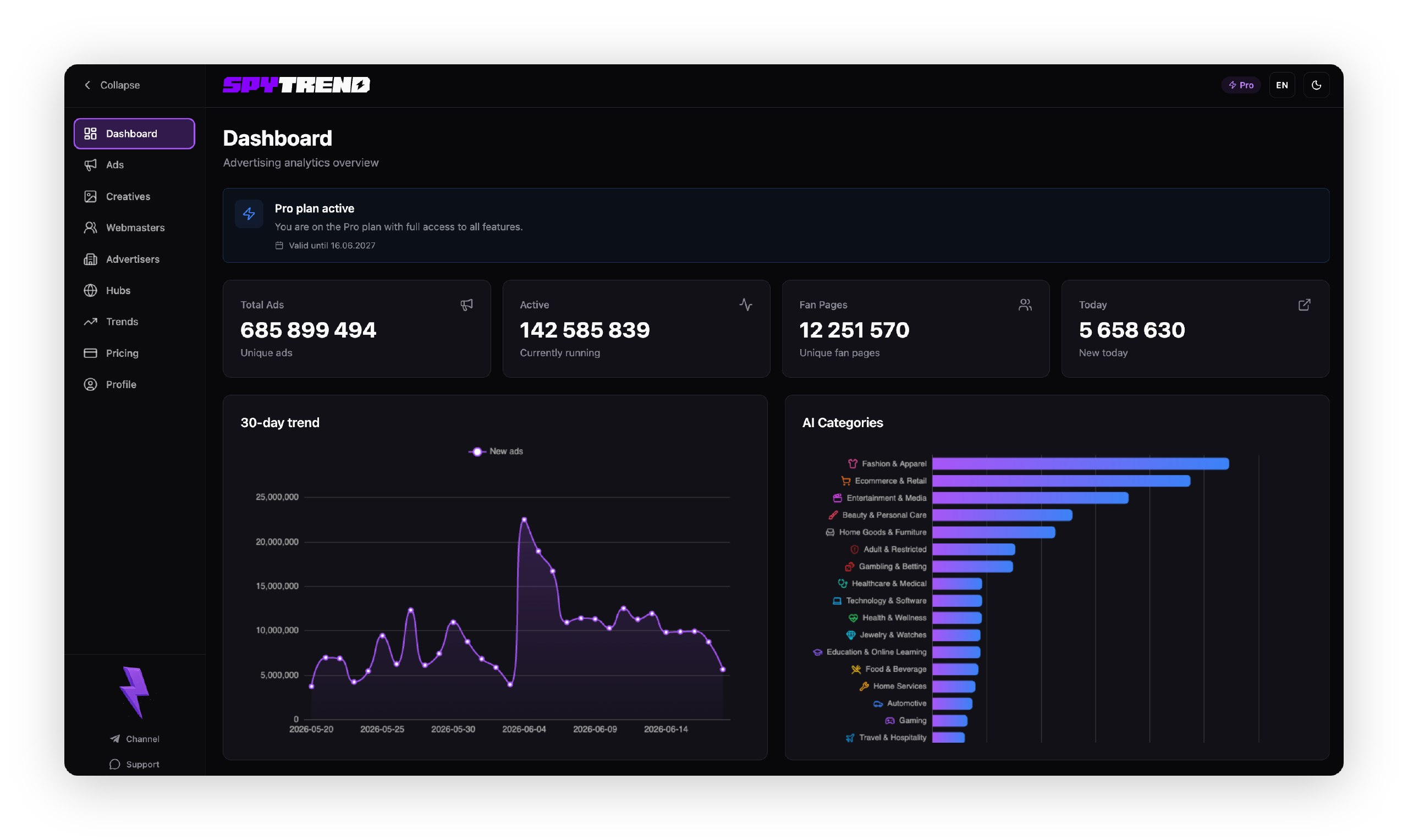The image size is (1408, 840).
Task: Open the Creatives page
Action: click(x=134, y=196)
